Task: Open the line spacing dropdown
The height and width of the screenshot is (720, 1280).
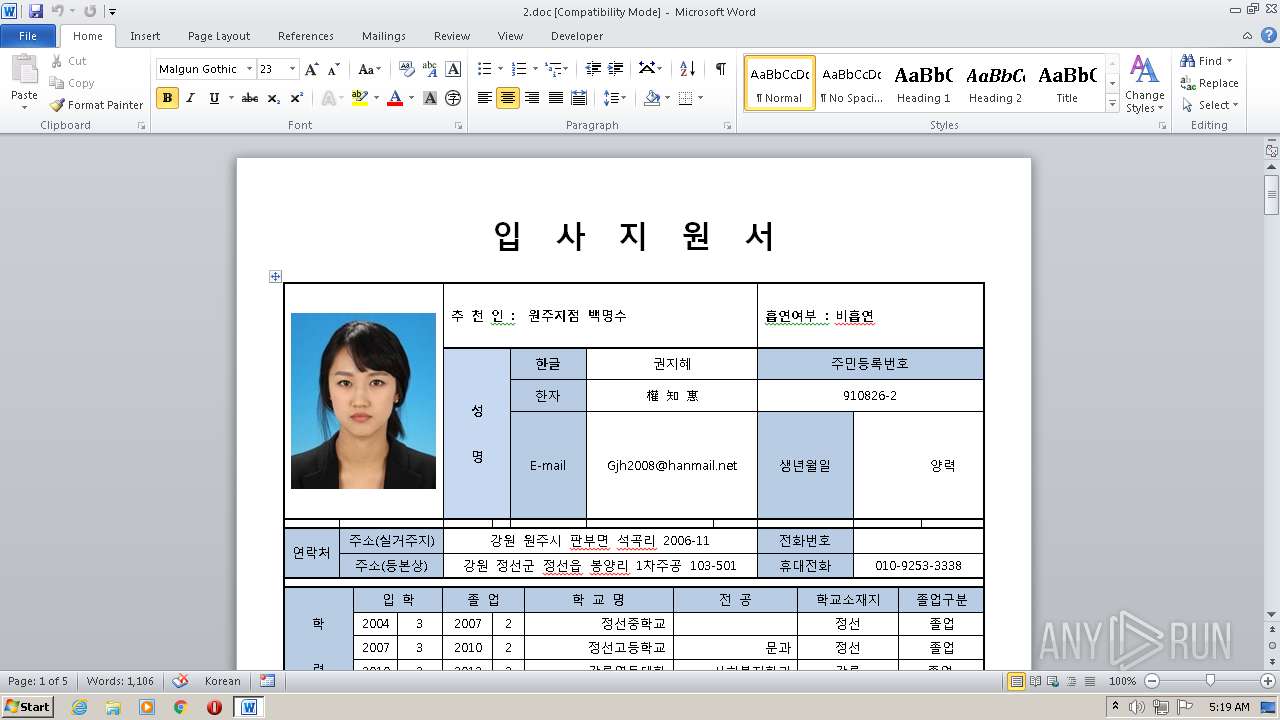Action: (616, 98)
